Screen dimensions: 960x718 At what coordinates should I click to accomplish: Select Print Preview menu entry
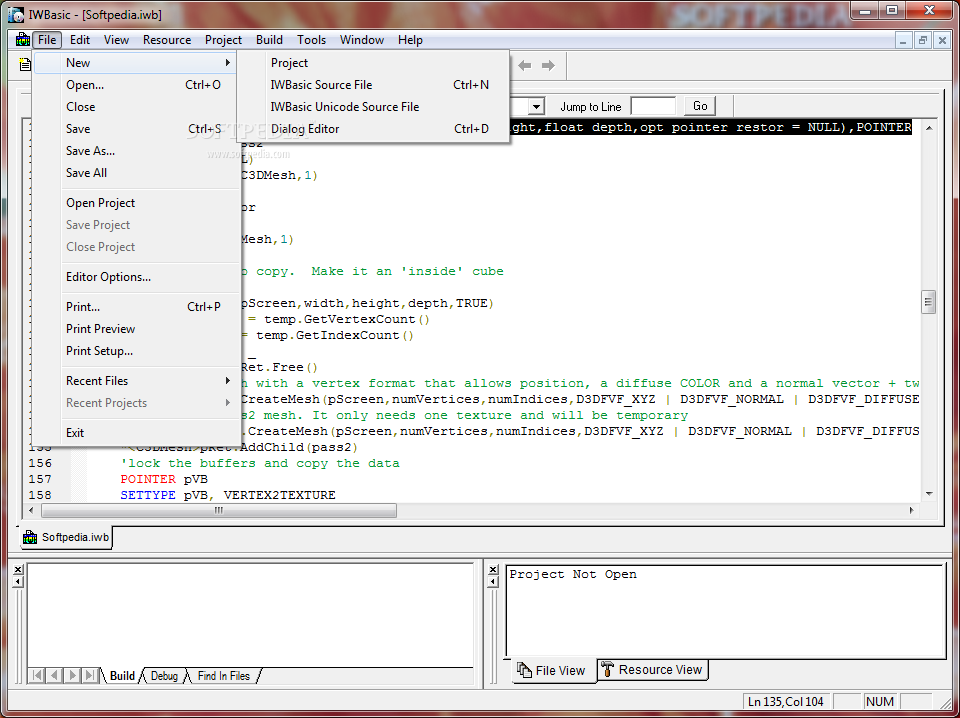point(135,329)
